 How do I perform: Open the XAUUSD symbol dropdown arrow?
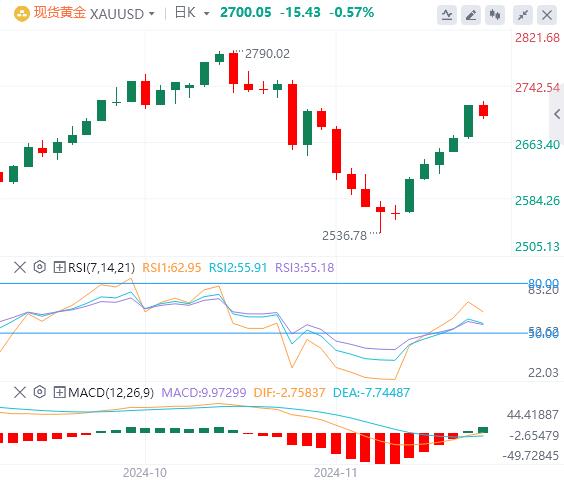(x=152, y=14)
